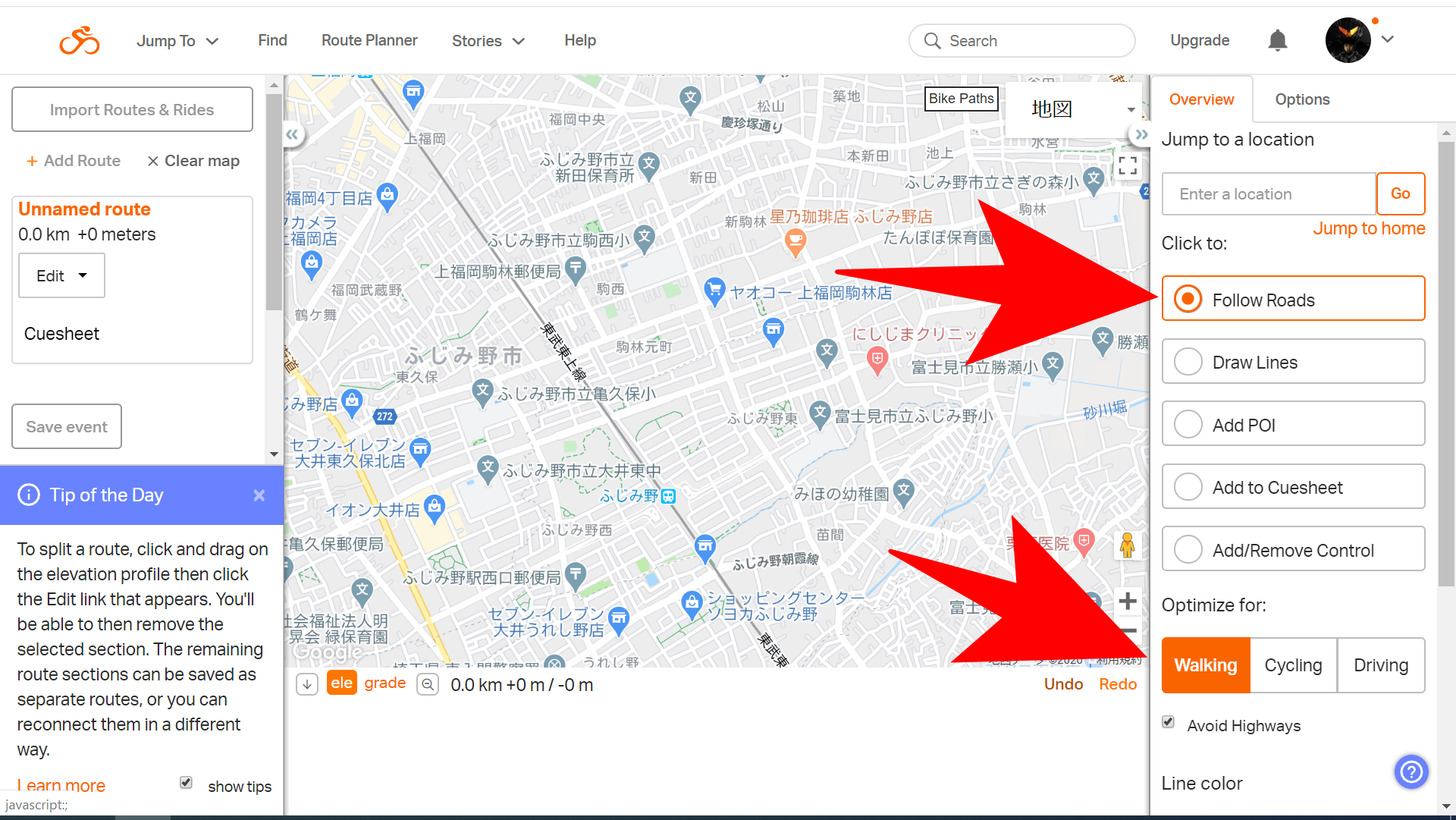1456x820 pixels.
Task: Select Draw Lines radio option
Action: [x=1188, y=362]
